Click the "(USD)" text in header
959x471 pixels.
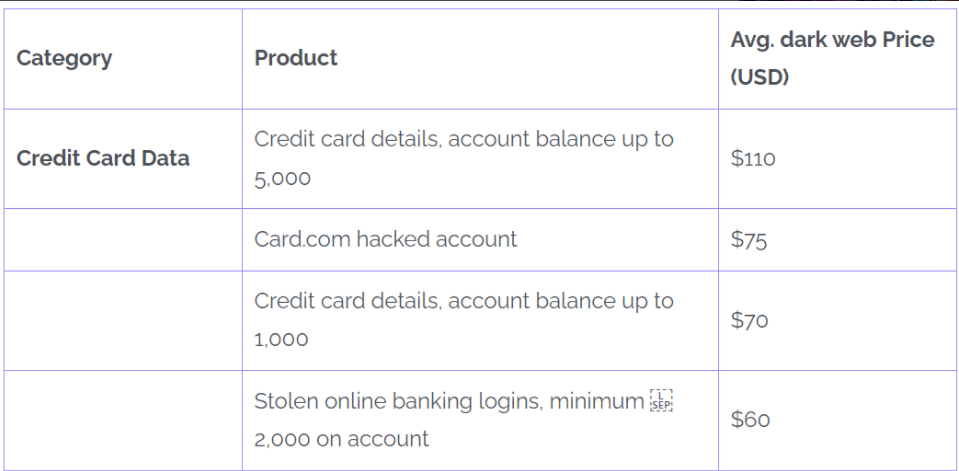coord(760,78)
